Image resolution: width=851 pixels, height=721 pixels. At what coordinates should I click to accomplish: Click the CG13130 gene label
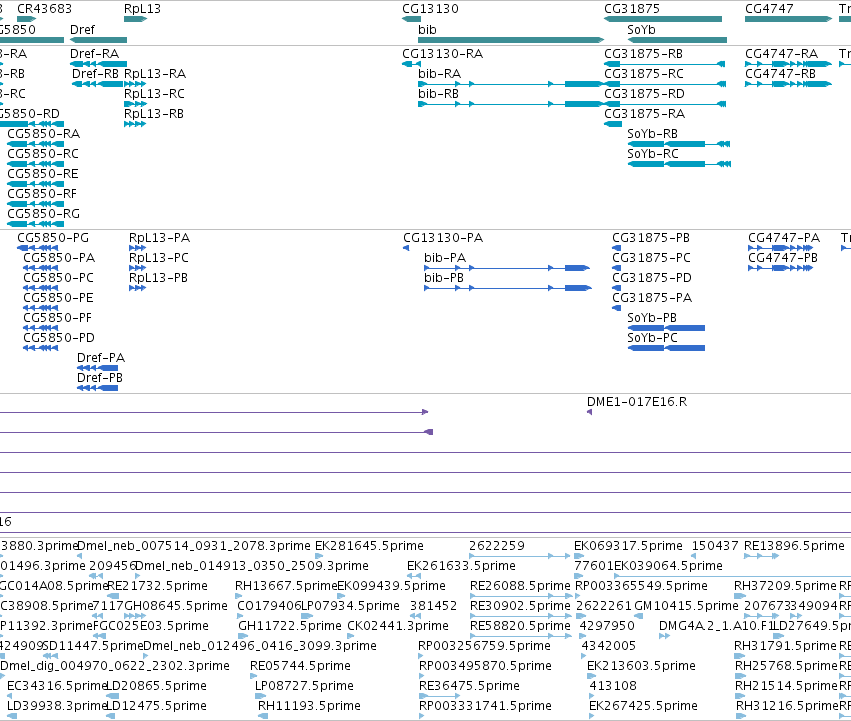tap(430, 9)
